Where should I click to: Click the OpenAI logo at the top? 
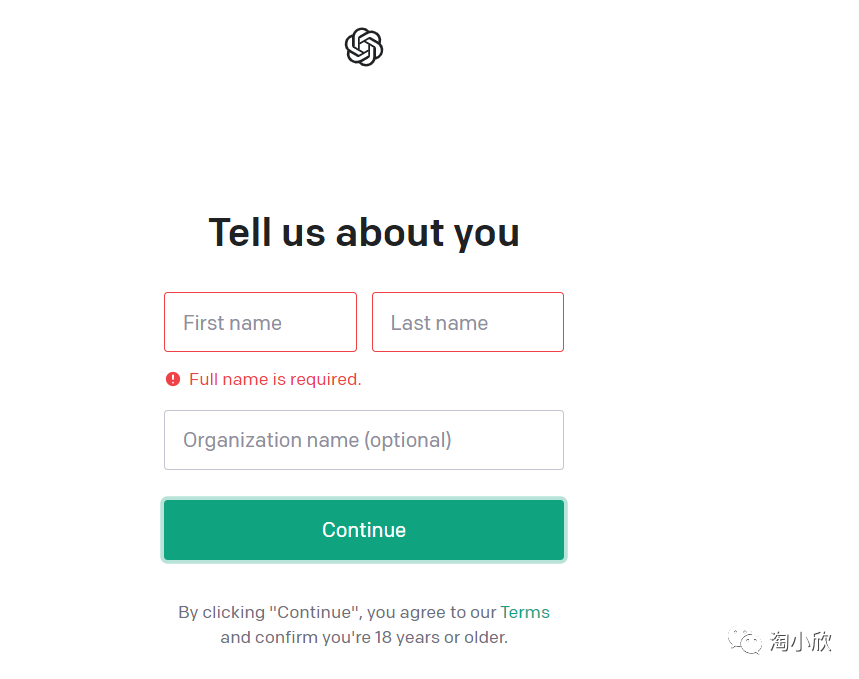pyautogui.click(x=364, y=47)
